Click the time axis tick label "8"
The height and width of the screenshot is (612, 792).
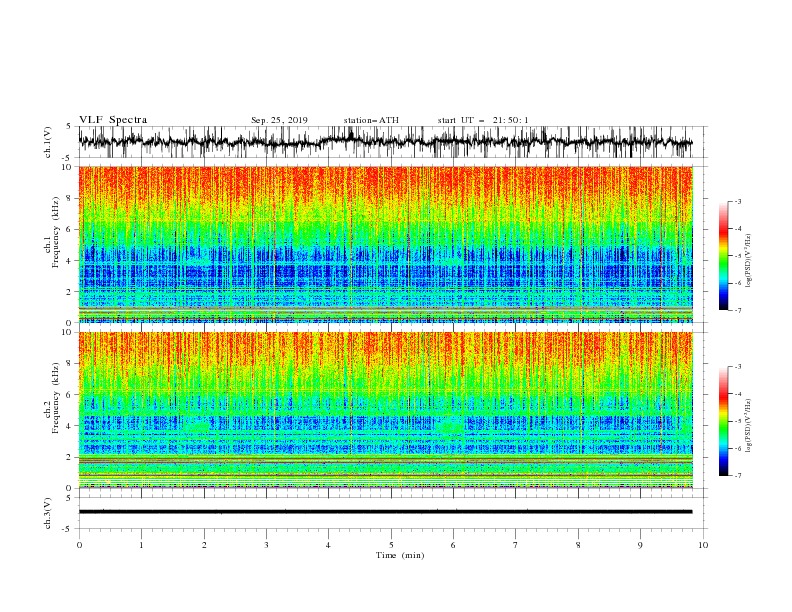[578, 545]
